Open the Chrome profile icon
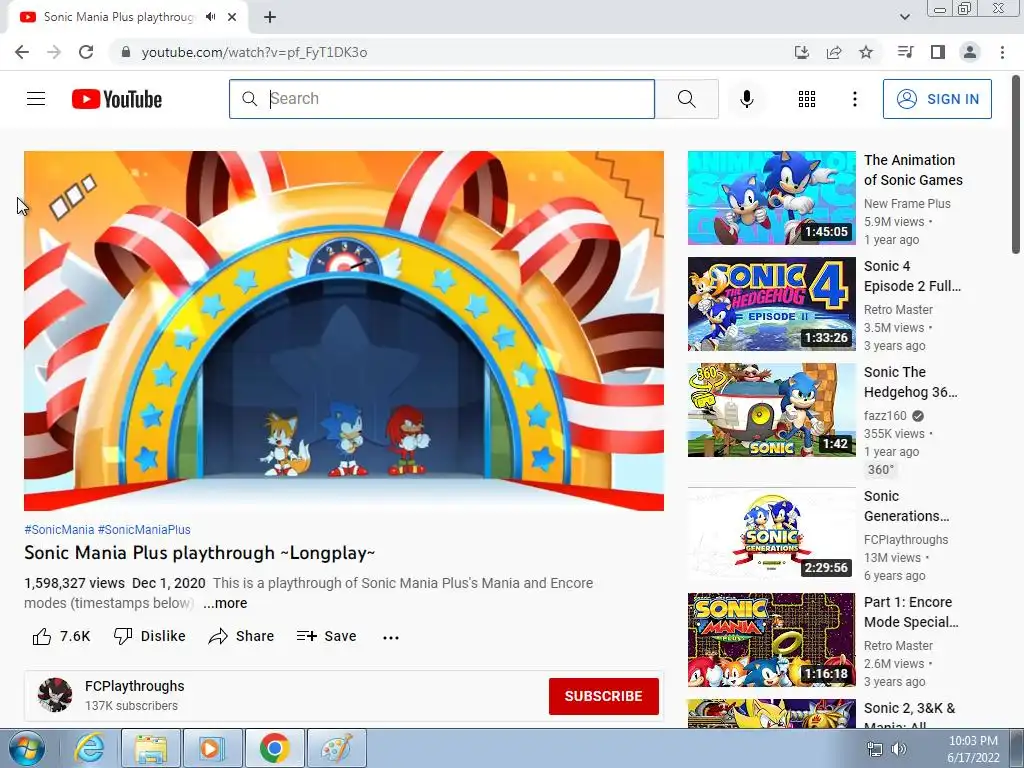Screen dimensions: 1024x768 pos(970,52)
